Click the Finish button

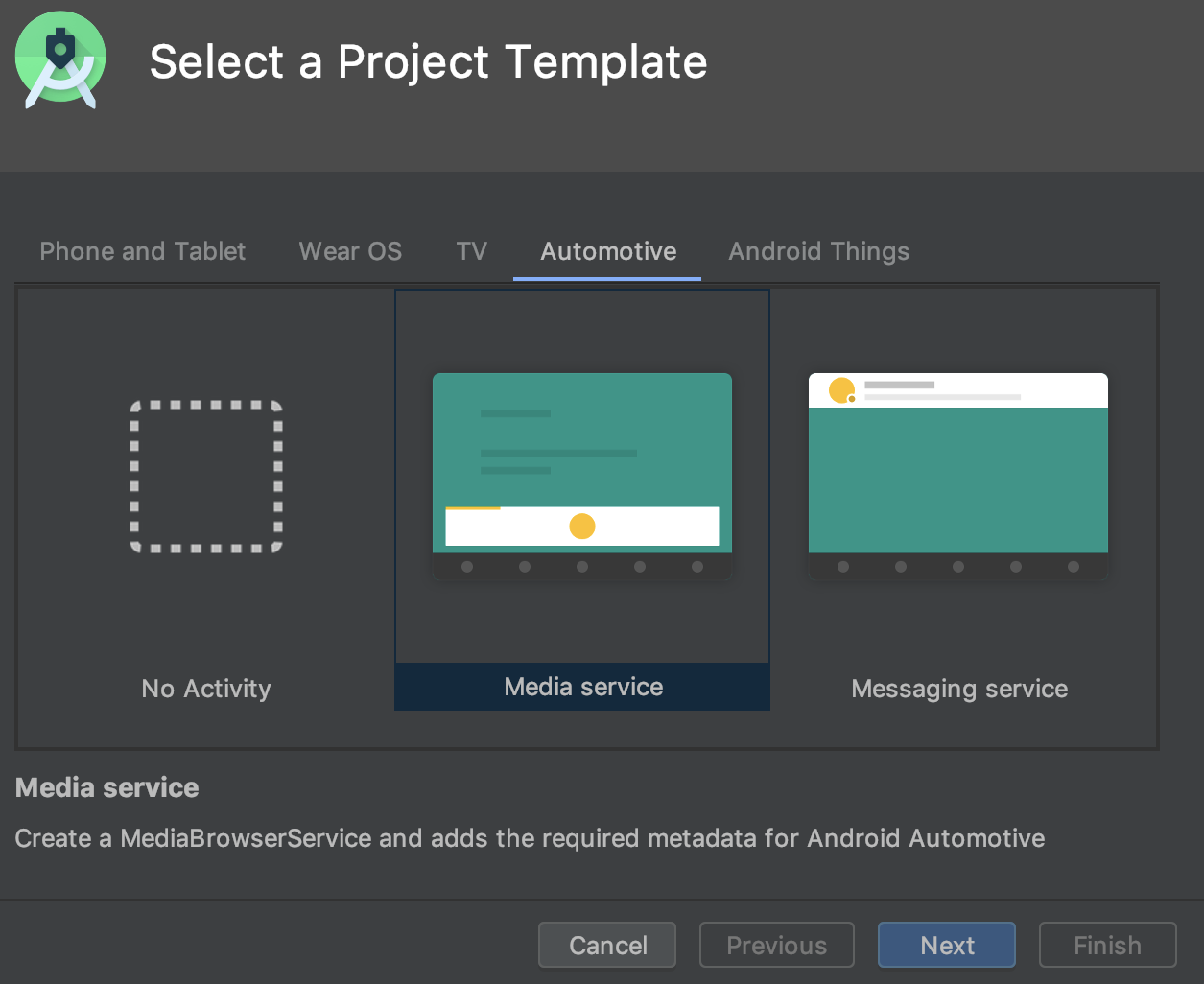click(x=1107, y=945)
